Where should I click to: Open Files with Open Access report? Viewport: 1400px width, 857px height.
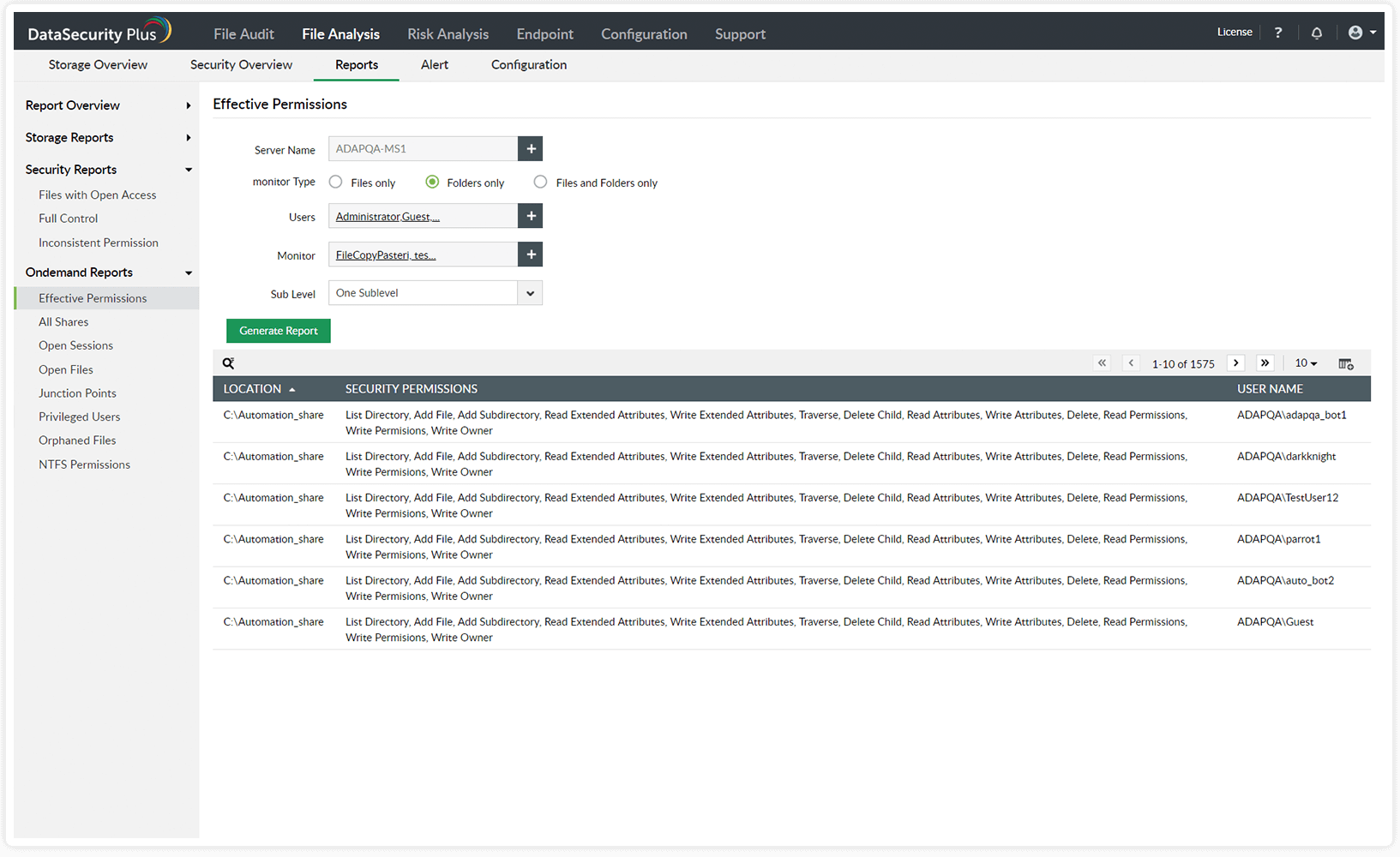point(98,195)
